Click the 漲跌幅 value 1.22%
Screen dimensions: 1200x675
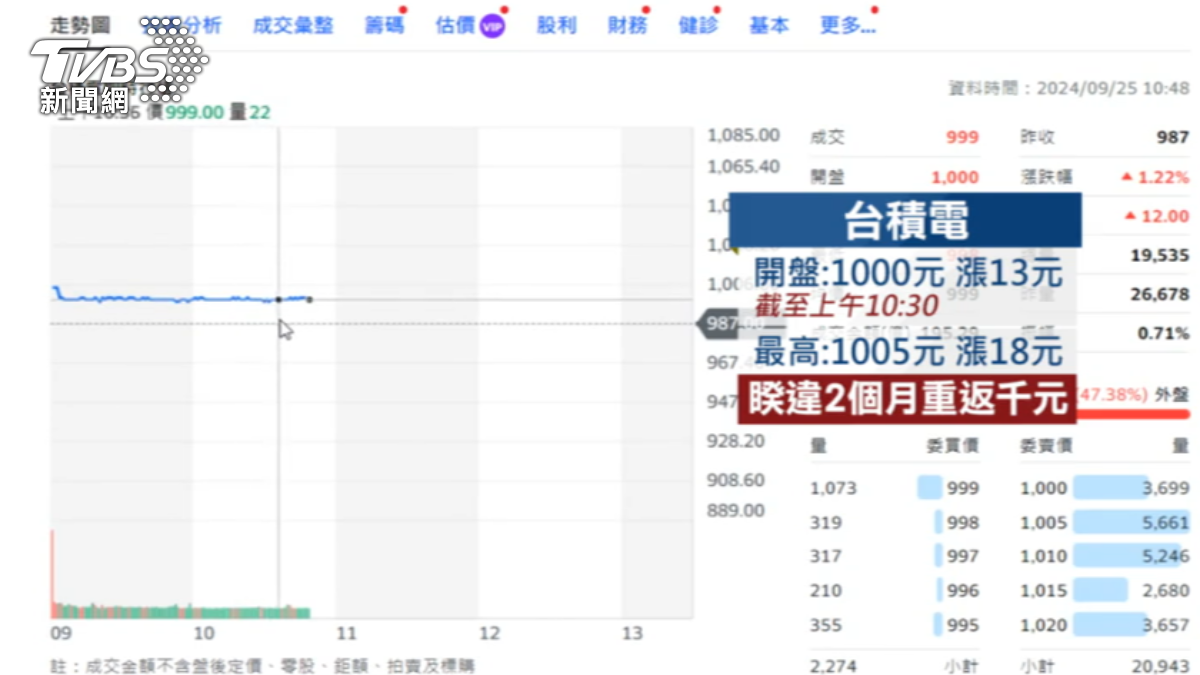(x=1155, y=177)
